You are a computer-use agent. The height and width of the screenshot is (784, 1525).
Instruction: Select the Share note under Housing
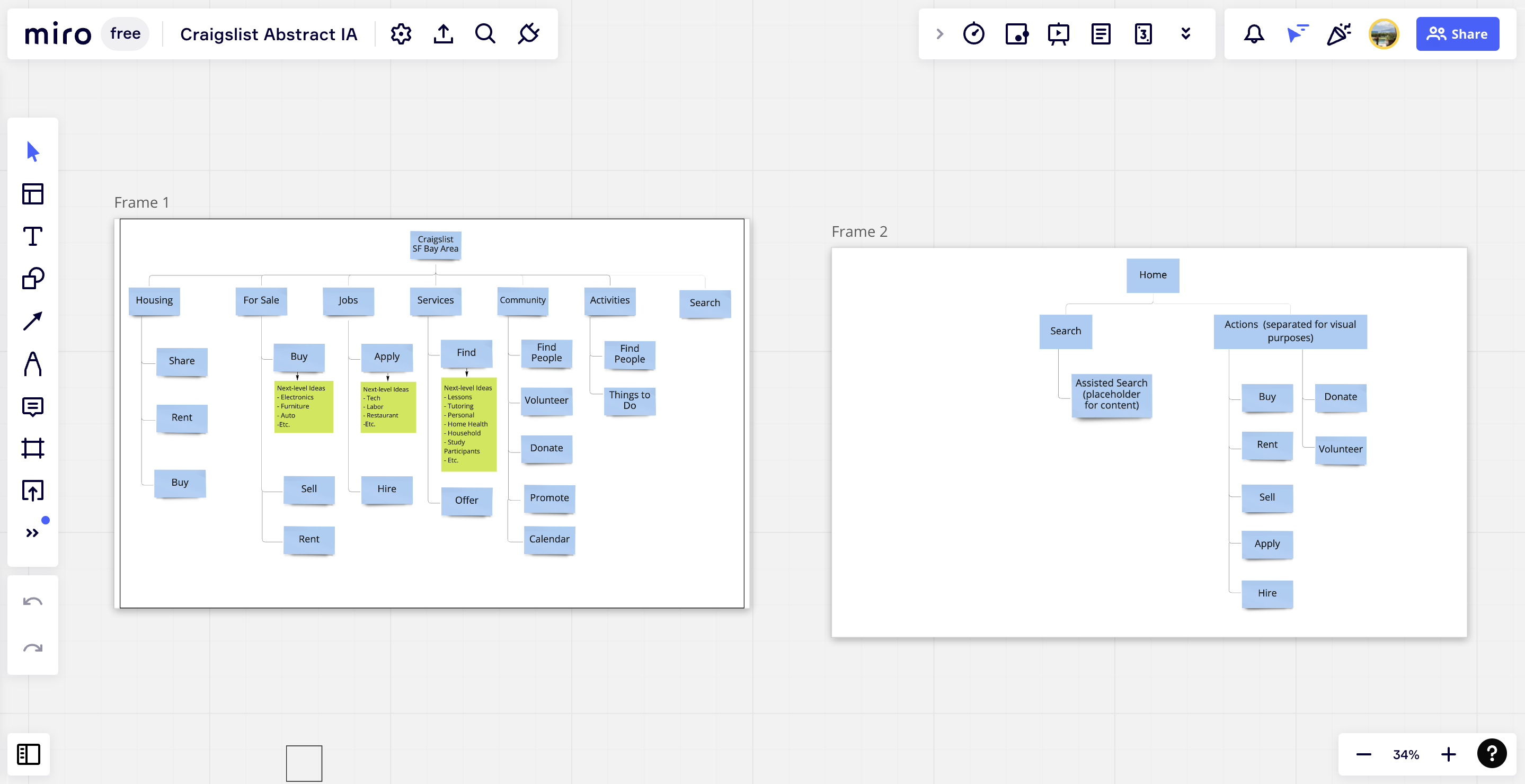click(x=182, y=361)
